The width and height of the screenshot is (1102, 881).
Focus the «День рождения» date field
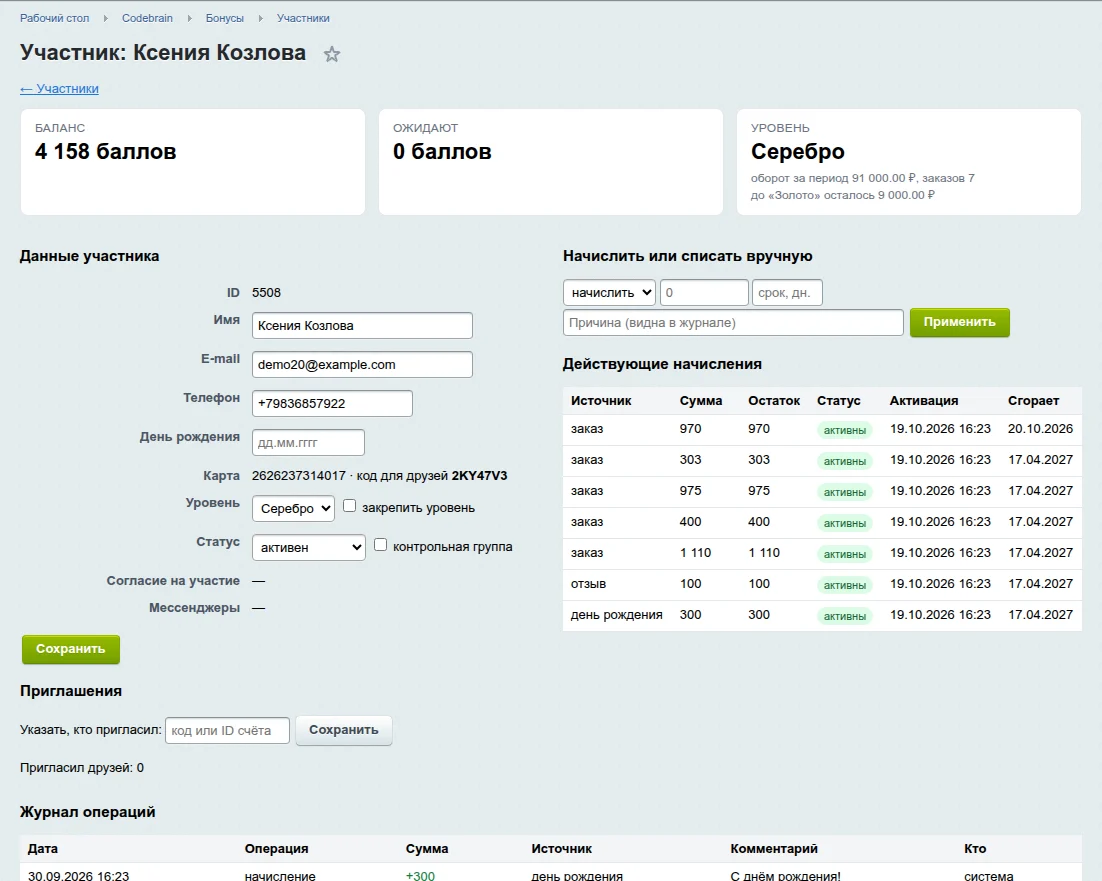coord(308,443)
